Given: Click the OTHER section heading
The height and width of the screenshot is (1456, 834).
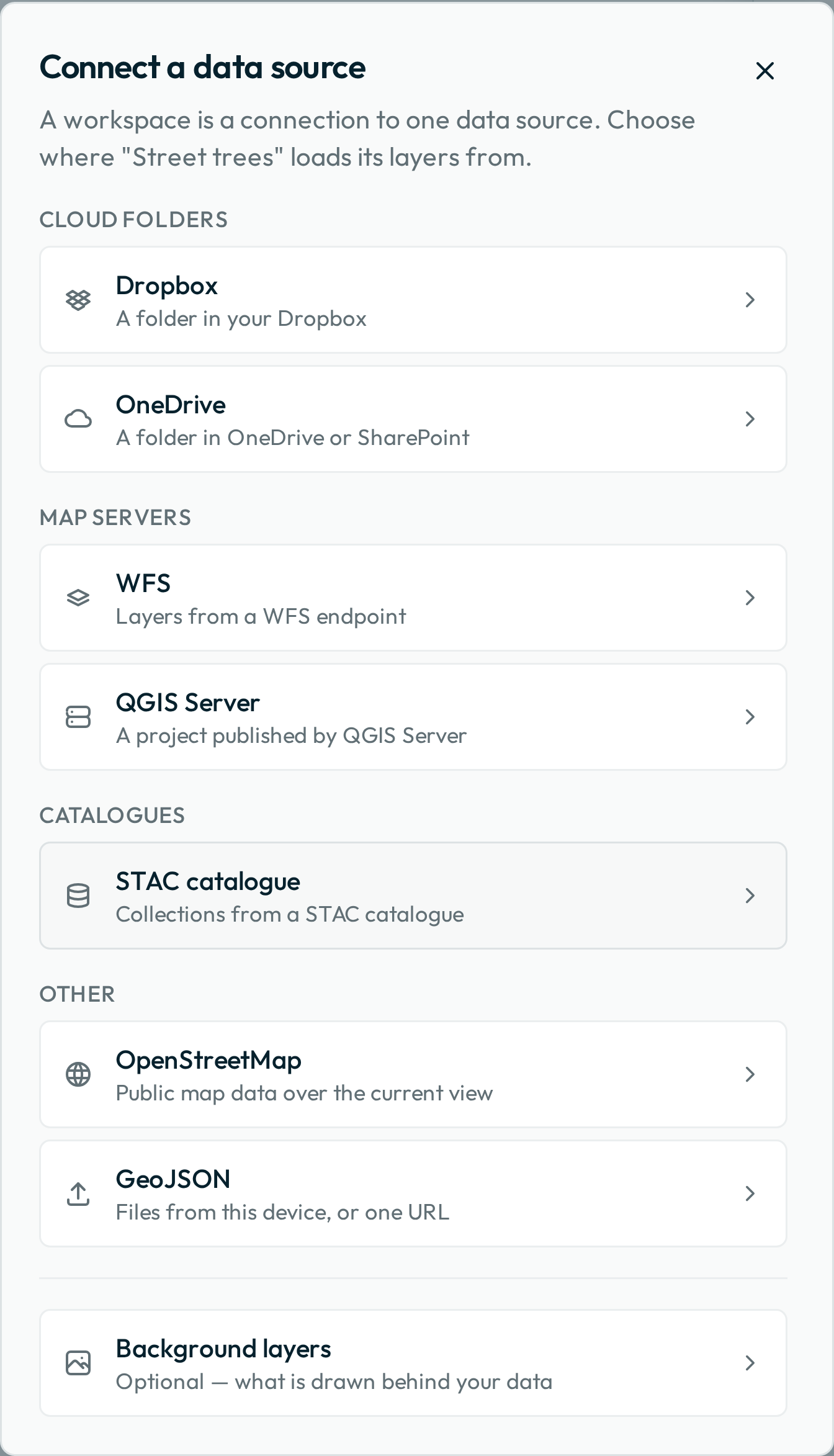Looking at the screenshot, I should (x=78, y=994).
